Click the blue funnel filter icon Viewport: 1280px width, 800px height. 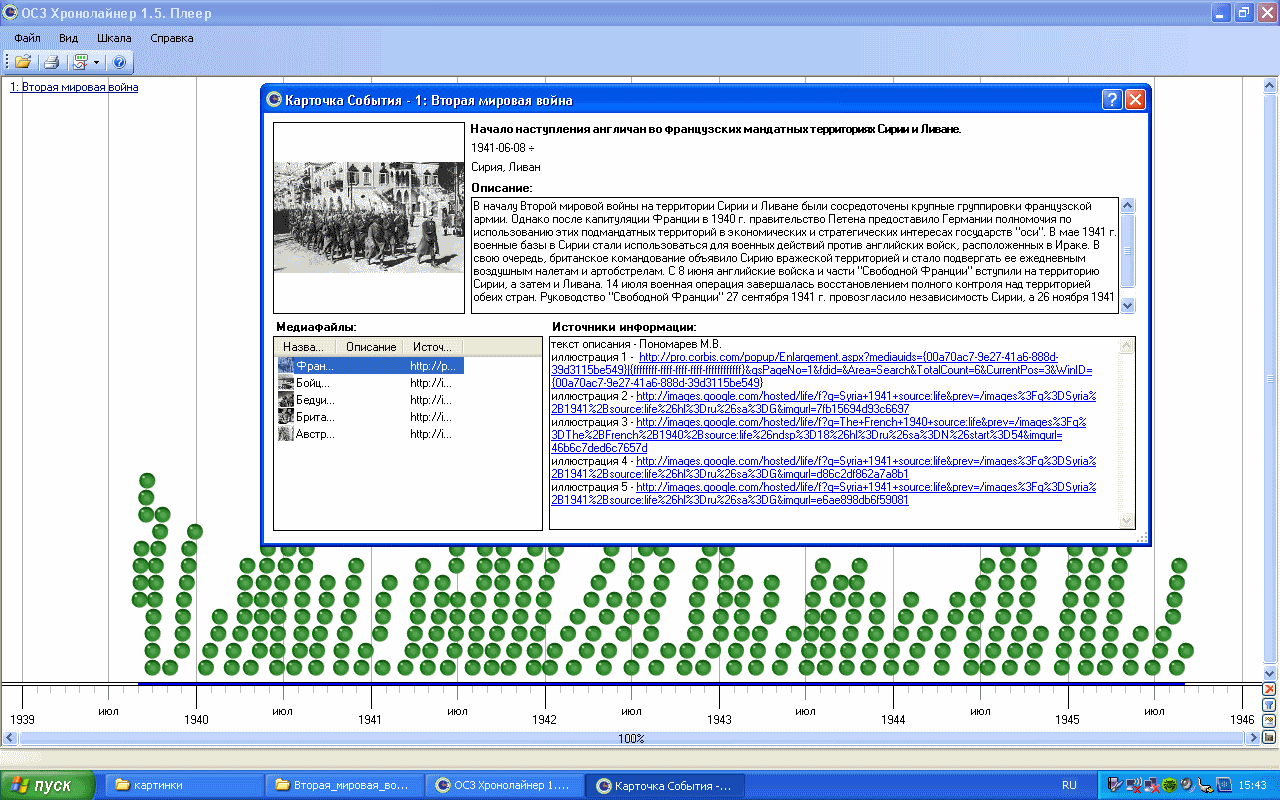pyautogui.click(x=1269, y=705)
